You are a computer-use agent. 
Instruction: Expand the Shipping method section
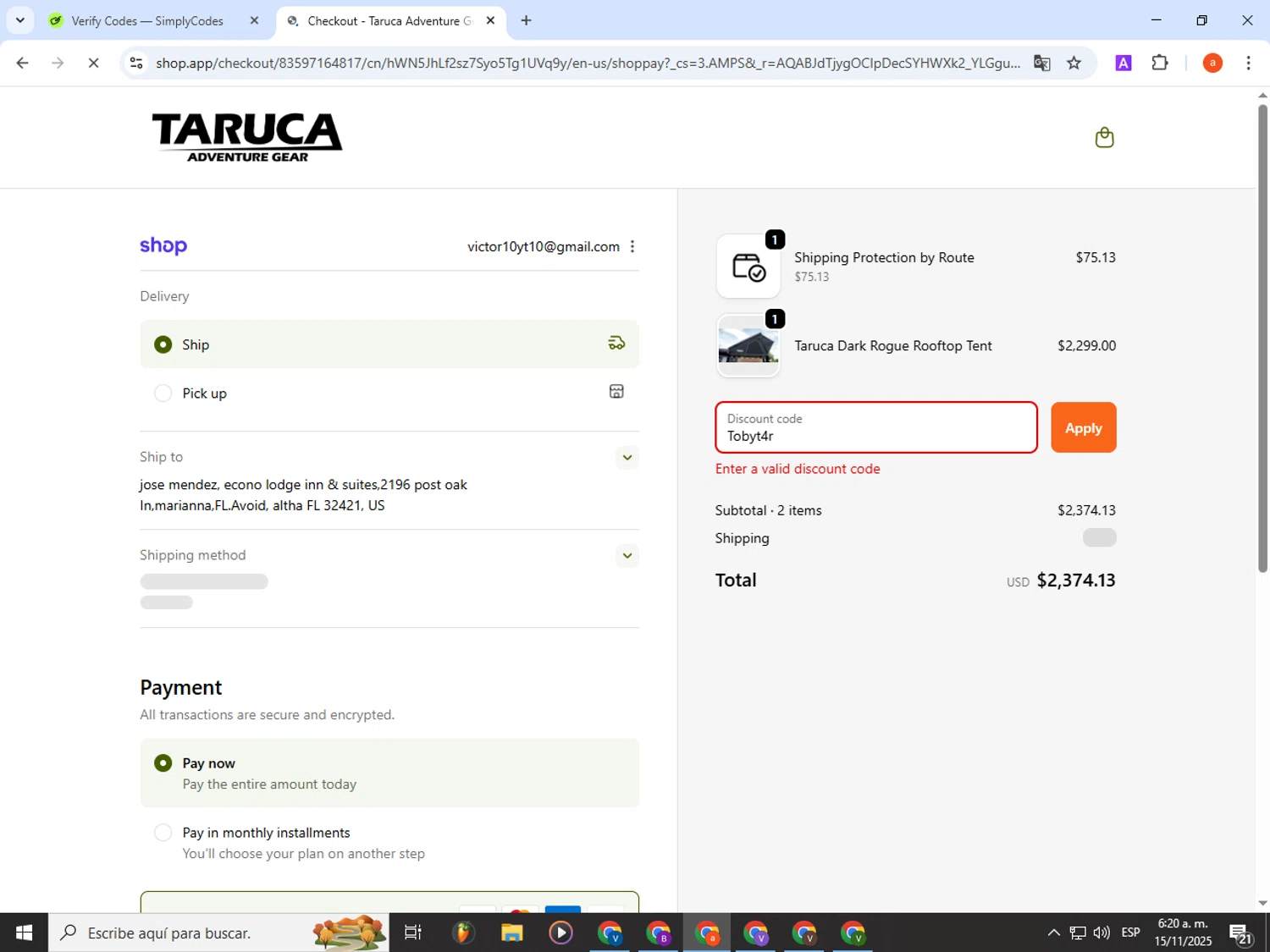(627, 555)
